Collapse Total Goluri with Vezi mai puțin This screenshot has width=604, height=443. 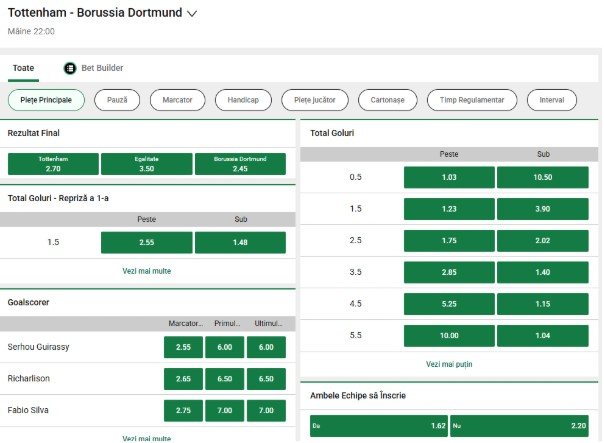(x=449, y=364)
